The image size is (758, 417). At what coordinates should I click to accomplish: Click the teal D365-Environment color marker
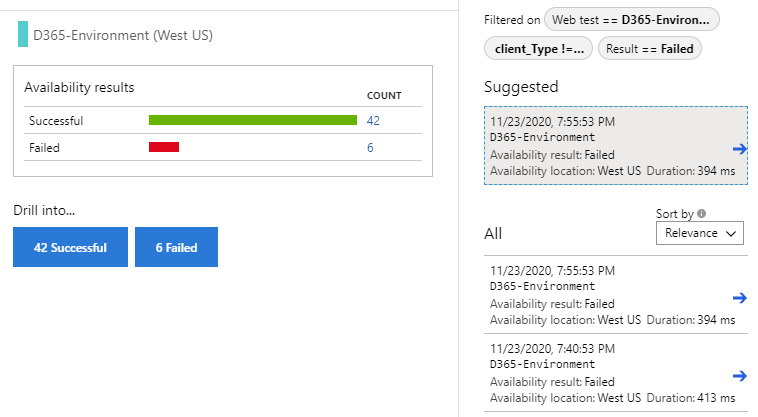[x=22, y=35]
